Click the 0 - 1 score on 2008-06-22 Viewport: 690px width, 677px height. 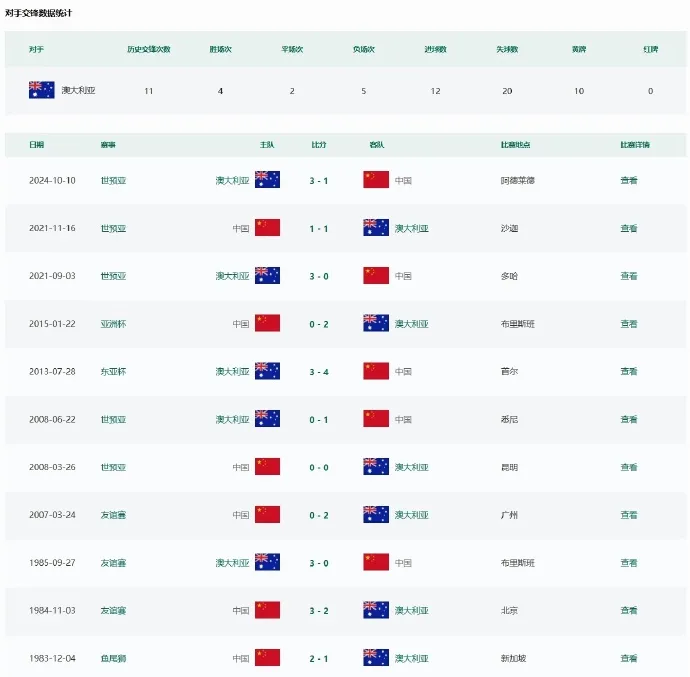(x=319, y=420)
